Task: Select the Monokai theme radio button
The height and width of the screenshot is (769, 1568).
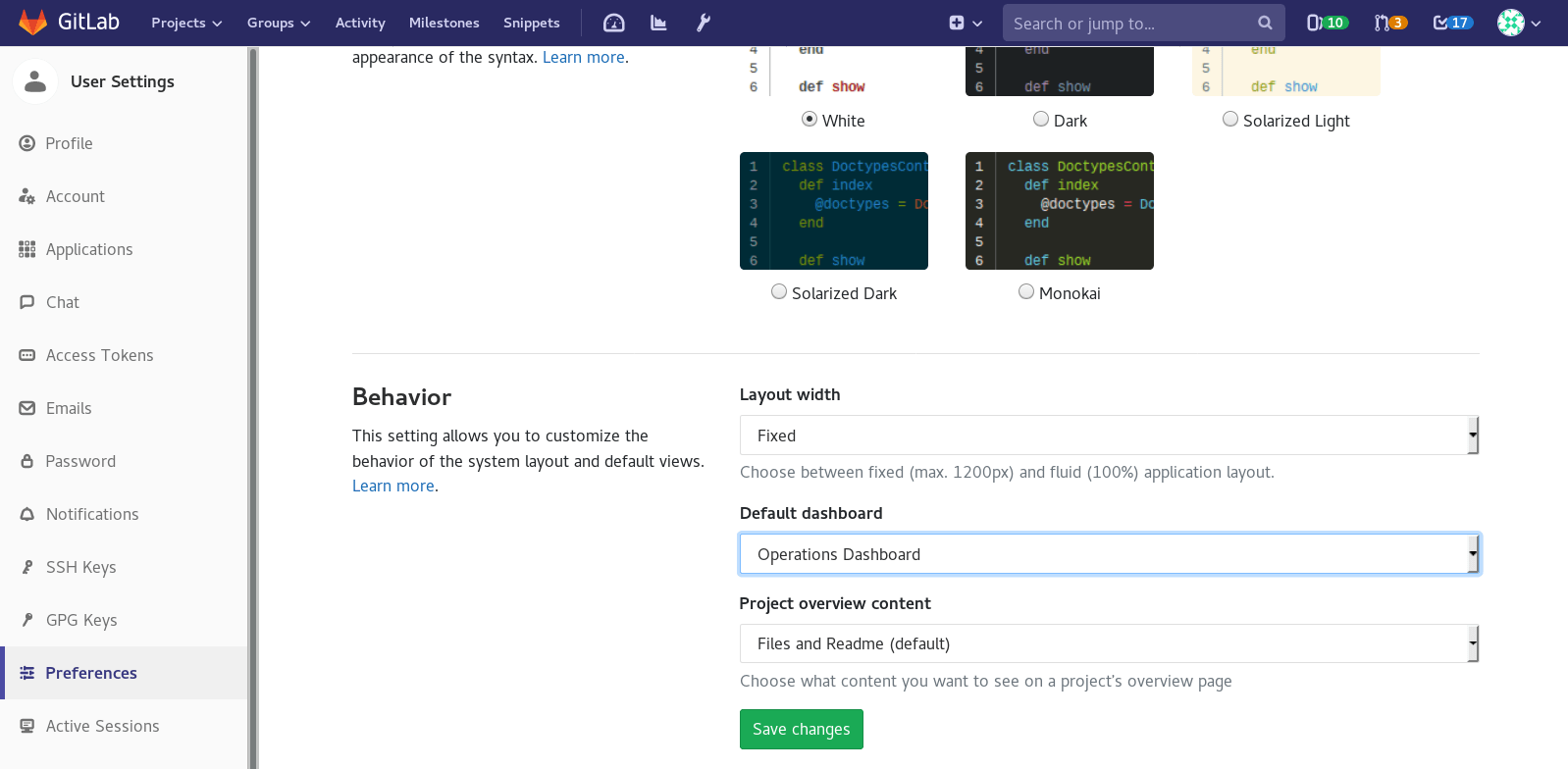Action: pos(1026,292)
